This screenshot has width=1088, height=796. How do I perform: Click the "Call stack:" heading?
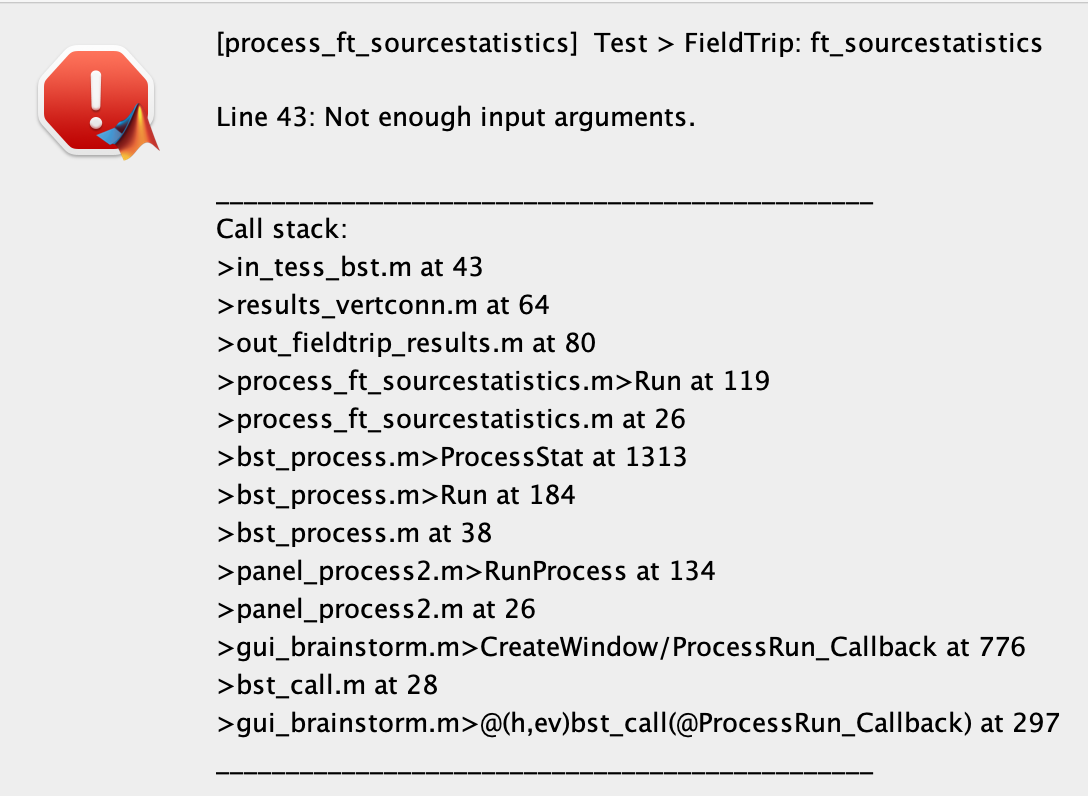[281, 229]
